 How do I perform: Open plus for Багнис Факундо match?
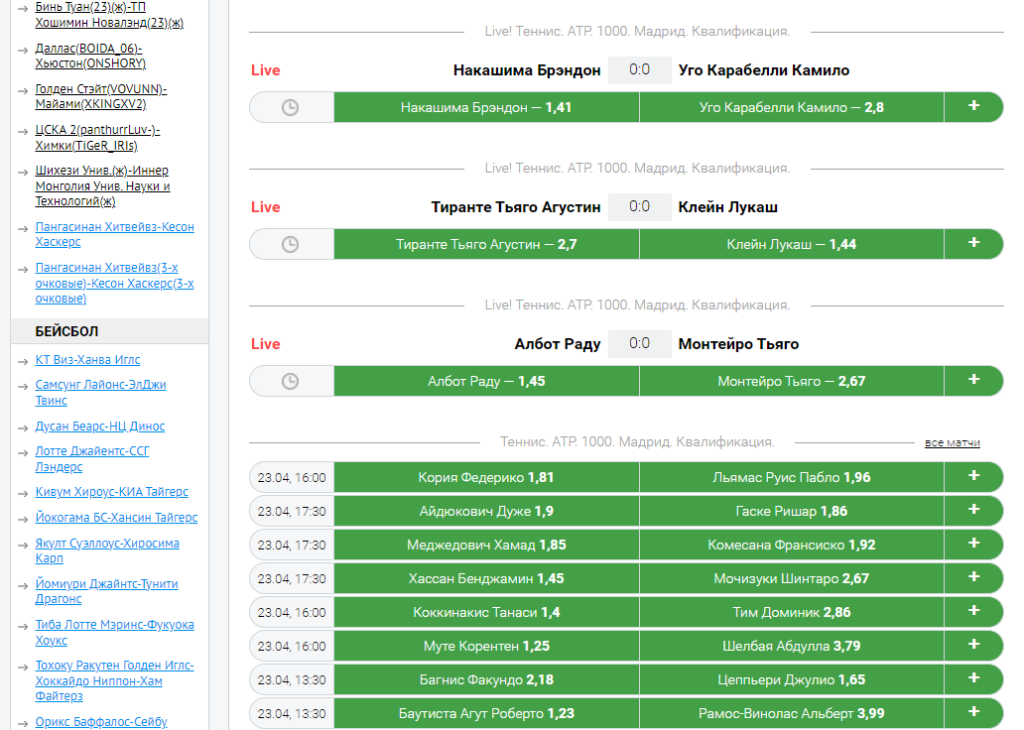point(974,680)
